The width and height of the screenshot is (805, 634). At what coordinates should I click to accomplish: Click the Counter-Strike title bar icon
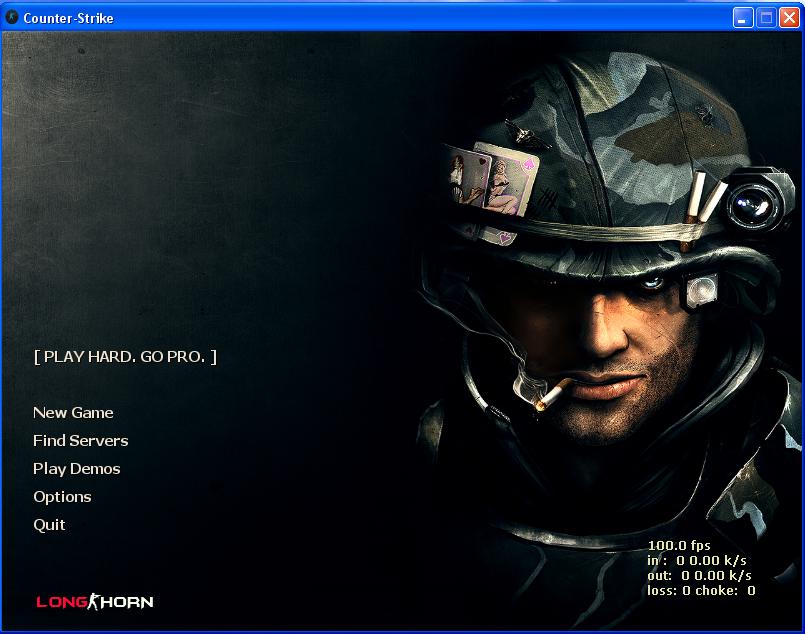(x=12, y=17)
